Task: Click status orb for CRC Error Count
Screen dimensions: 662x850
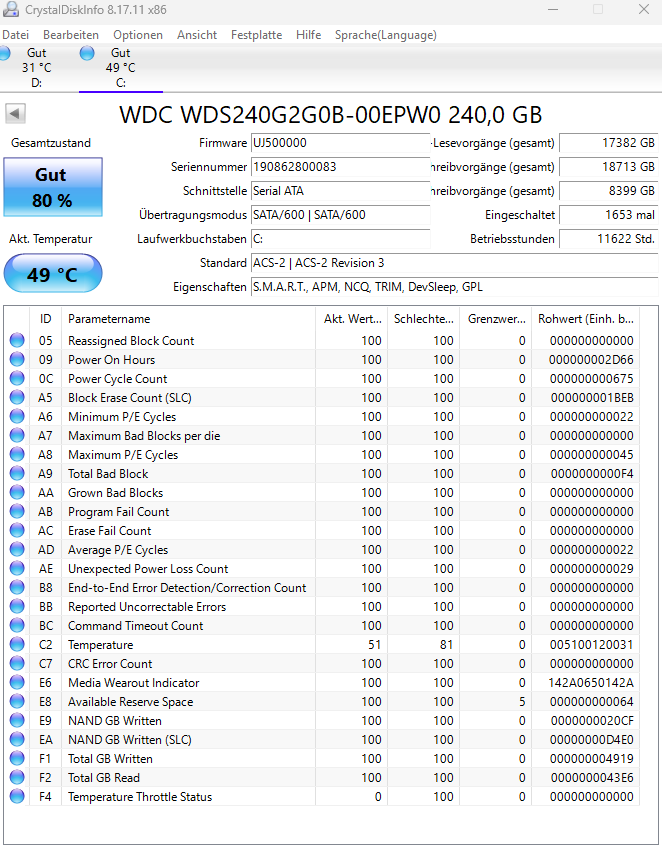Action: [x=17, y=663]
